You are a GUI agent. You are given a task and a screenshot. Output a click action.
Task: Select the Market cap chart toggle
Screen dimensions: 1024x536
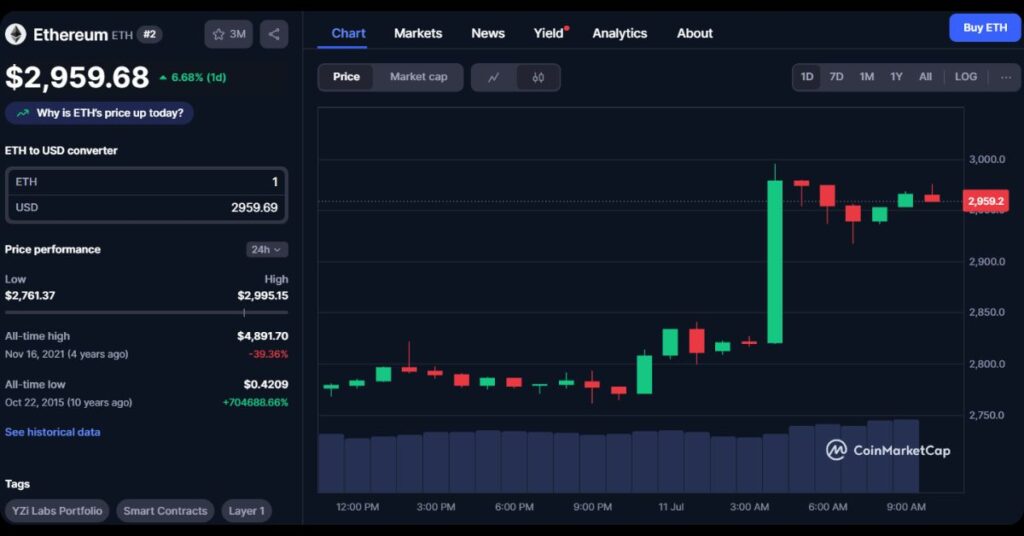[x=419, y=77]
